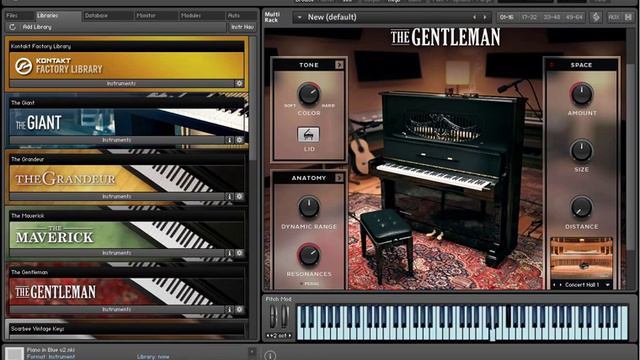Expand The Giant Instruments bar

117,140
